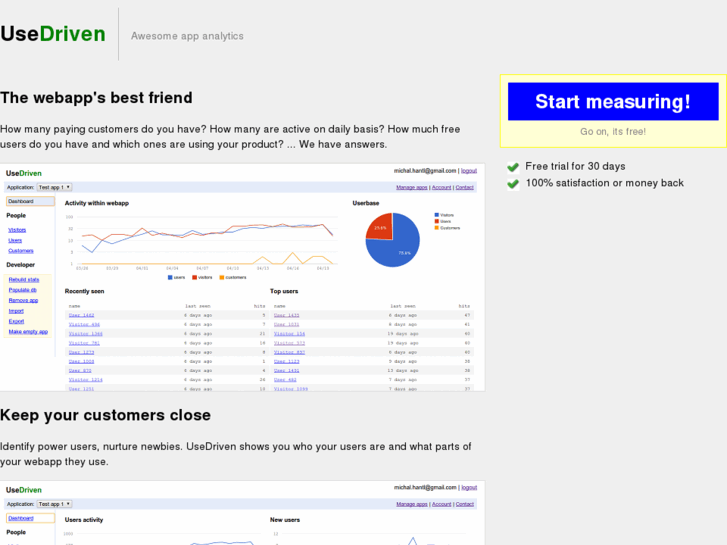Click Account link in webapp's best friend screenshot

(x=441, y=187)
